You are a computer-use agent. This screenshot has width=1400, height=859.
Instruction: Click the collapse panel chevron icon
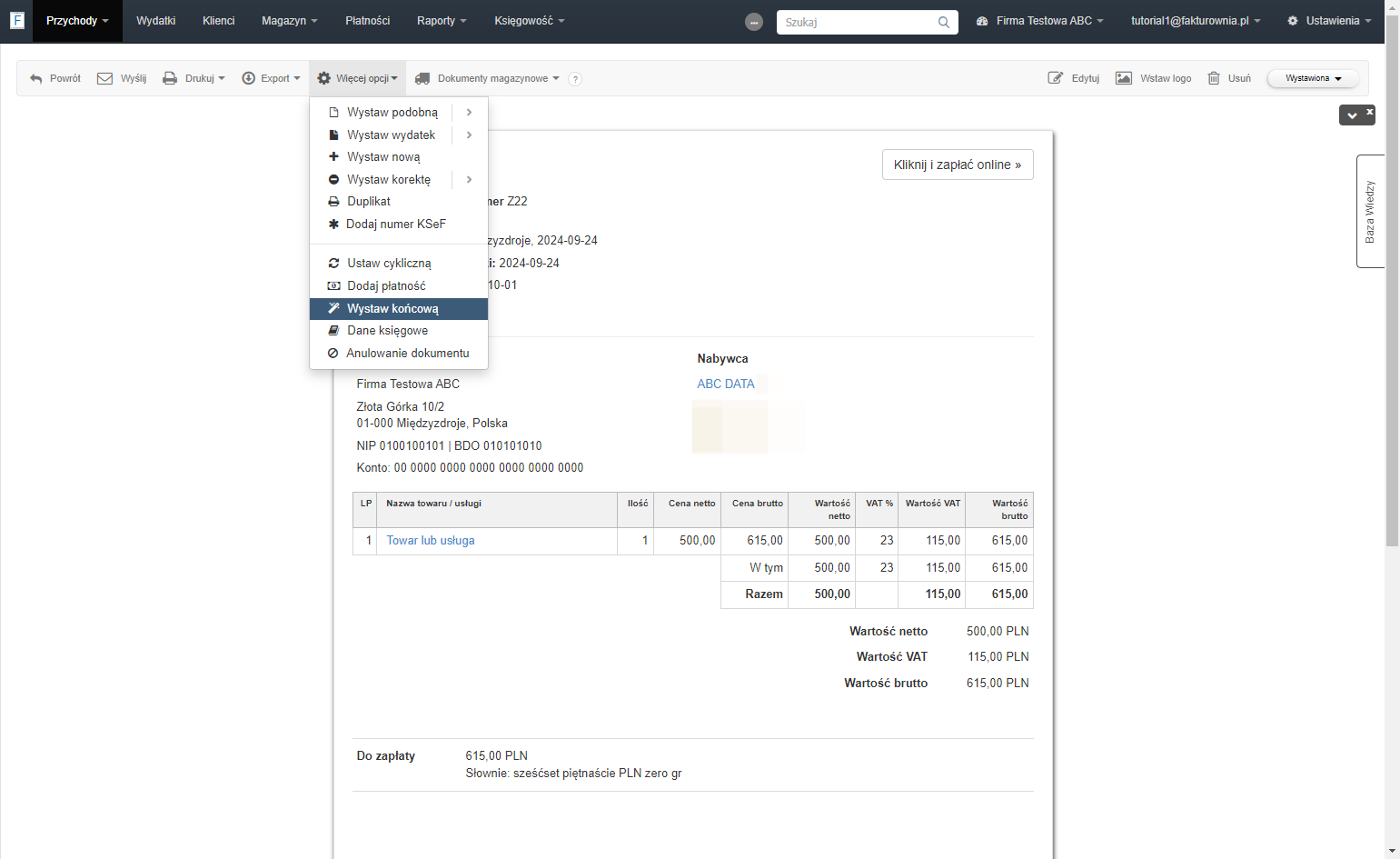tap(1352, 115)
